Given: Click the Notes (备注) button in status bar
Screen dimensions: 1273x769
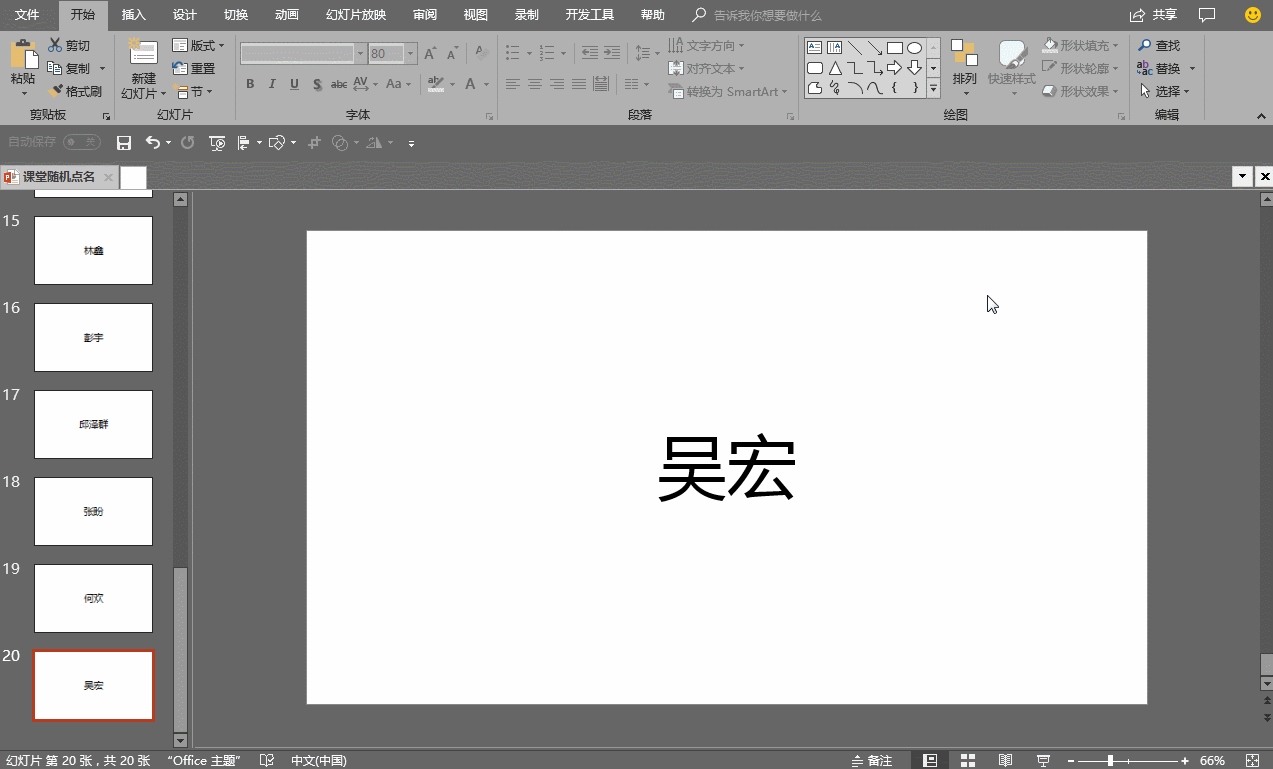Looking at the screenshot, I should tap(872, 761).
